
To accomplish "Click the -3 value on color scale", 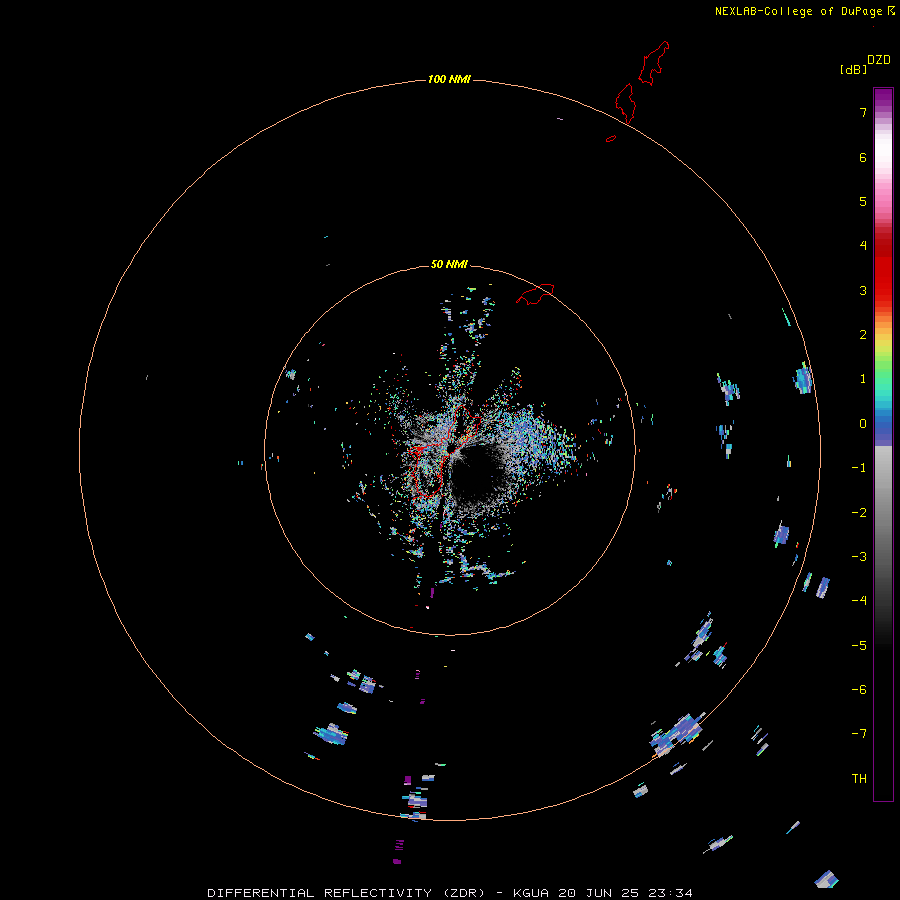I will point(859,557).
